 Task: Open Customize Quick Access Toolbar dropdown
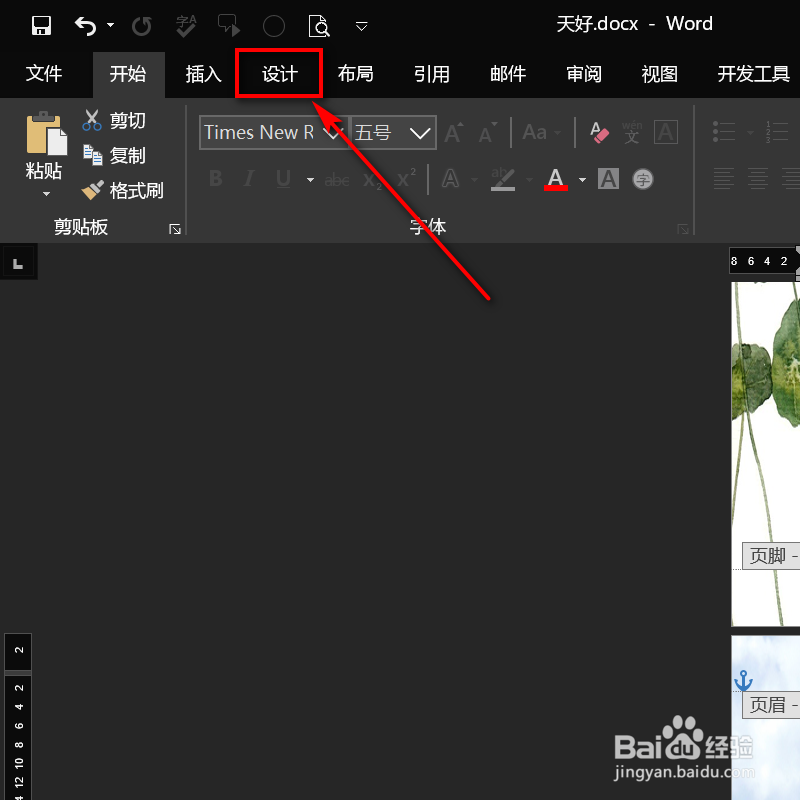[361, 26]
